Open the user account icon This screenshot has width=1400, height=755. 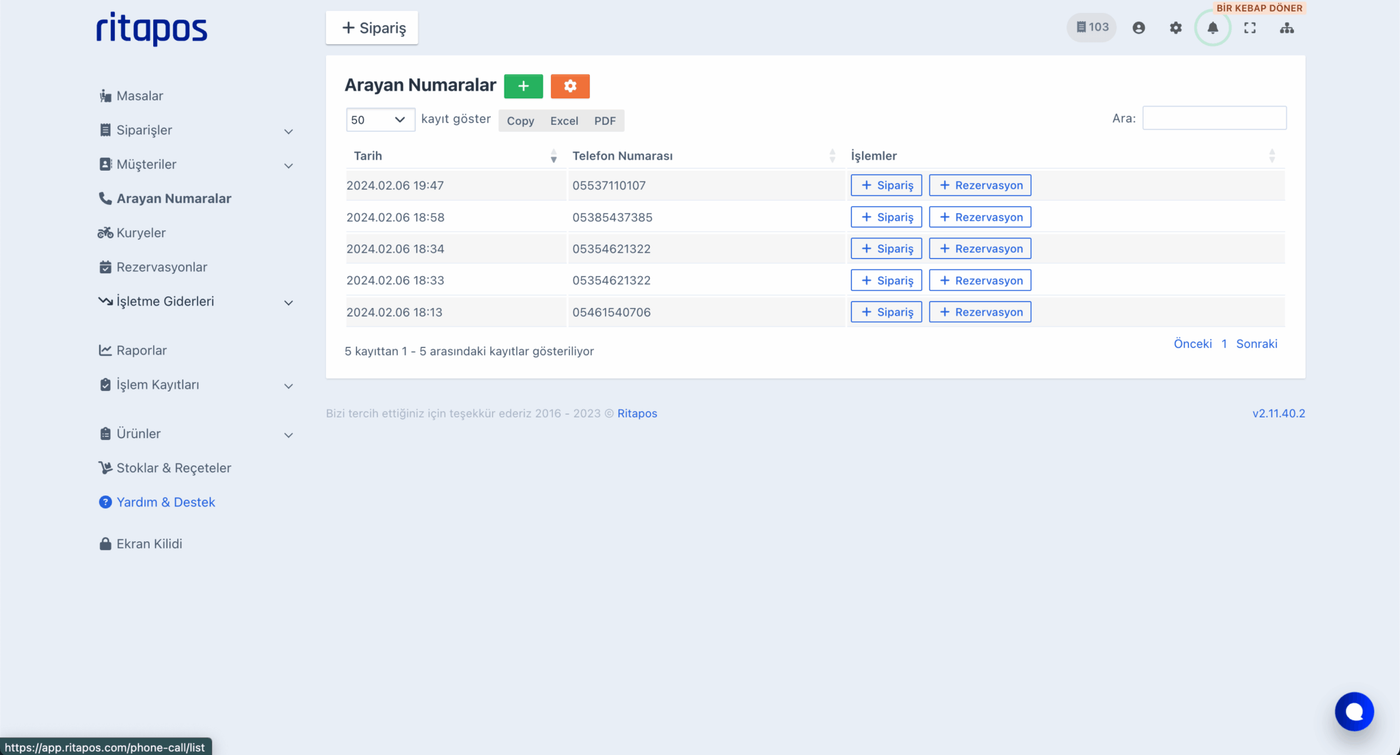pyautogui.click(x=1138, y=28)
